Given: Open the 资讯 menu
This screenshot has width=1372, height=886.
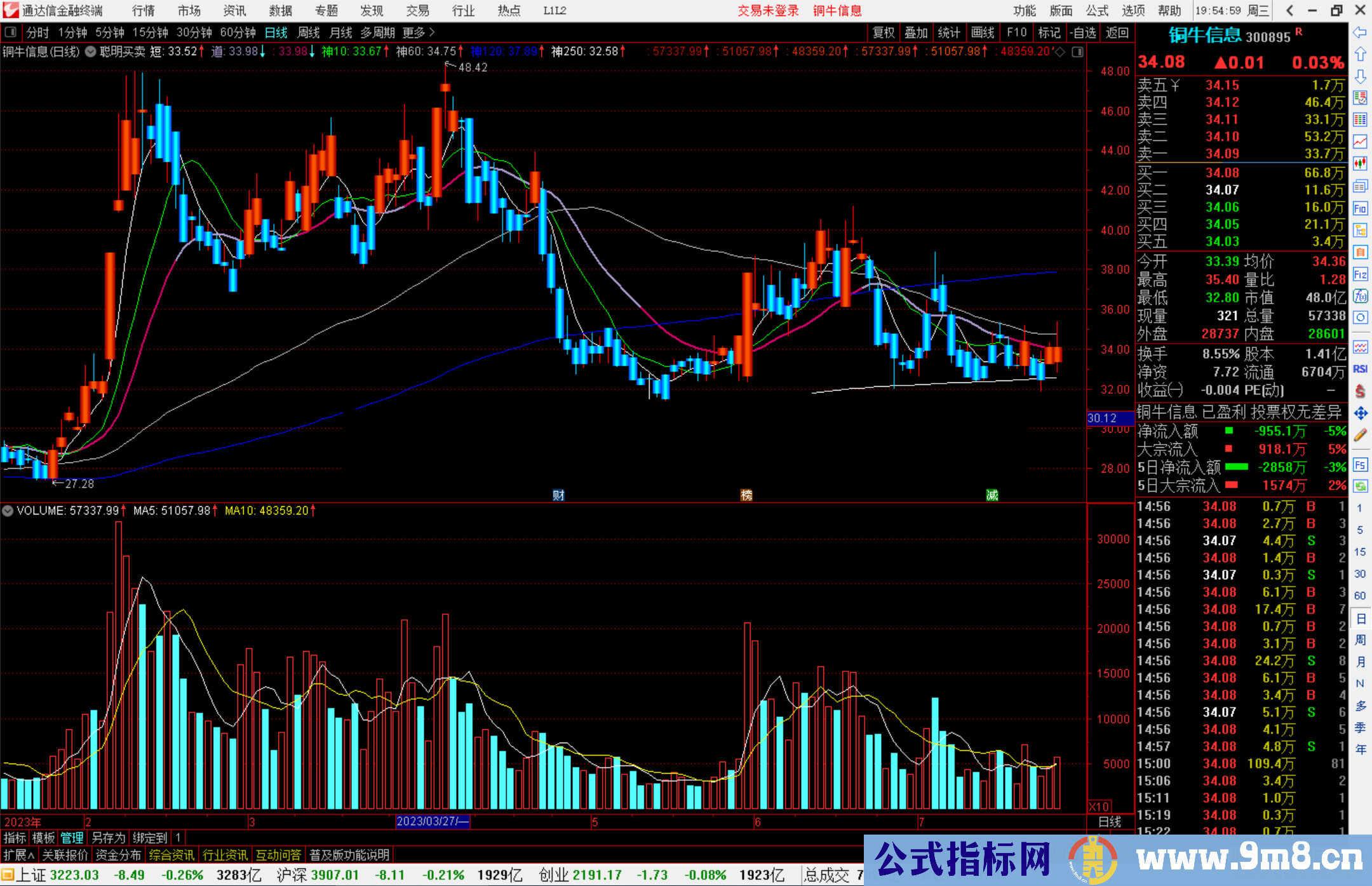Looking at the screenshot, I should [234, 11].
